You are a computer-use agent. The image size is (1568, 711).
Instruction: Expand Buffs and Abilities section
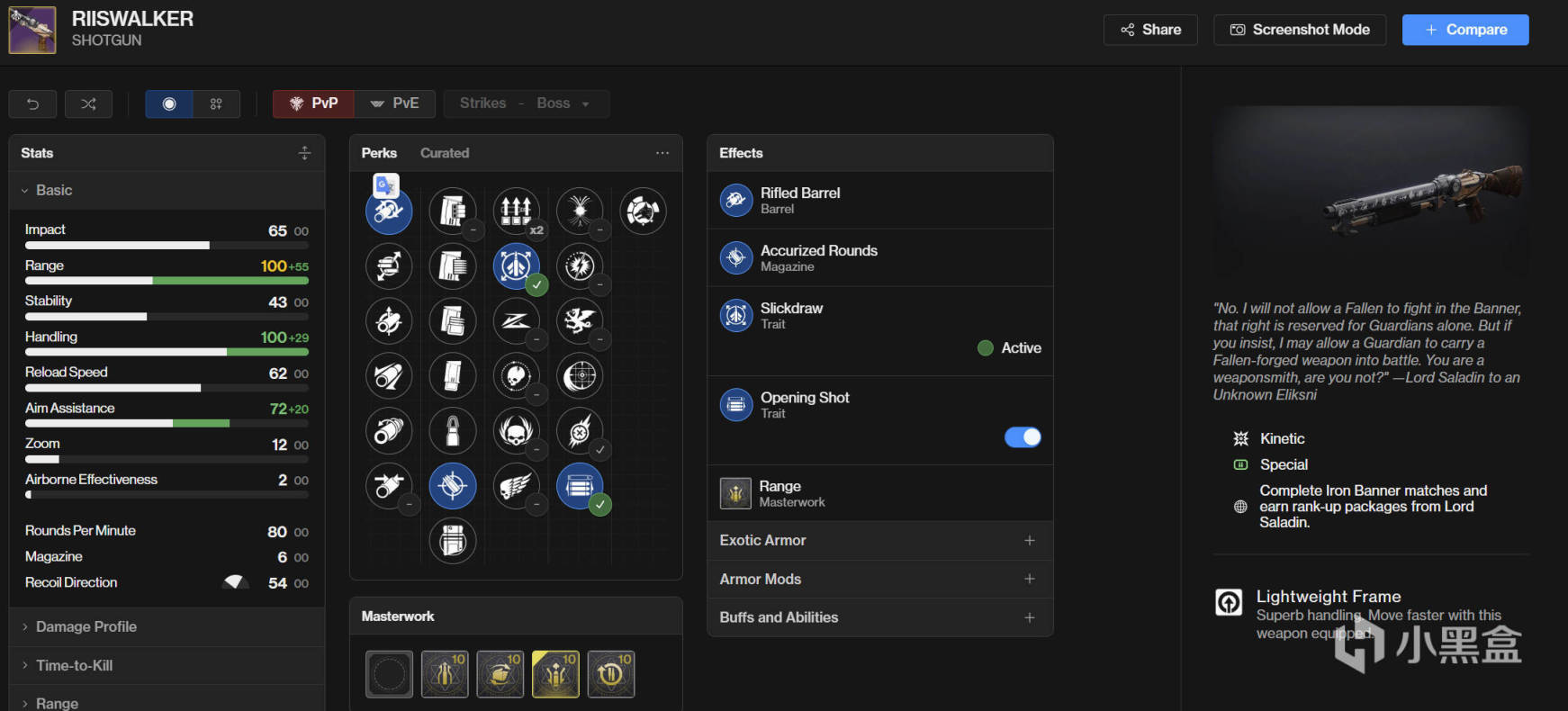tap(879, 617)
